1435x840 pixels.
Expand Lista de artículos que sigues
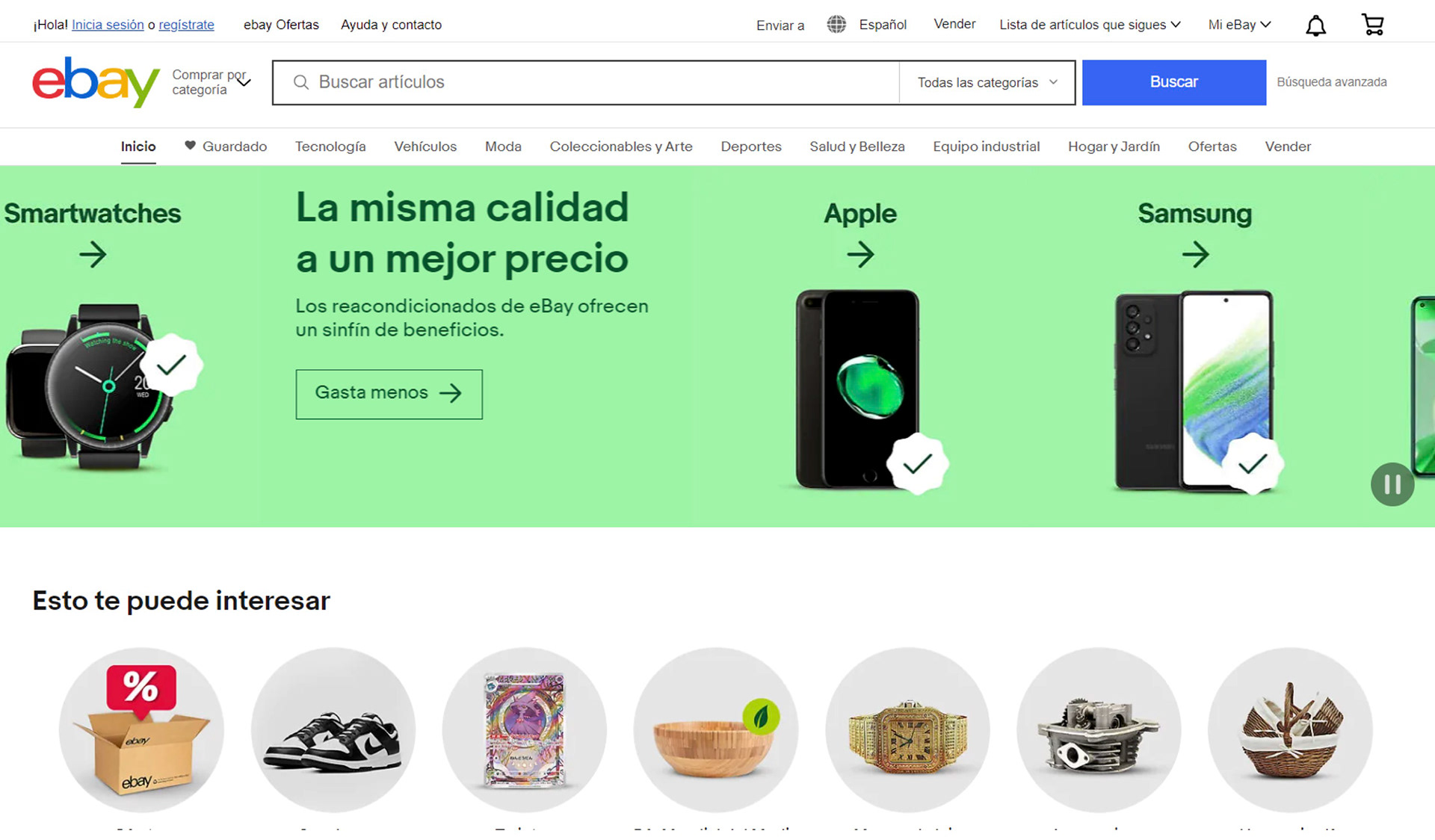pos(1090,25)
